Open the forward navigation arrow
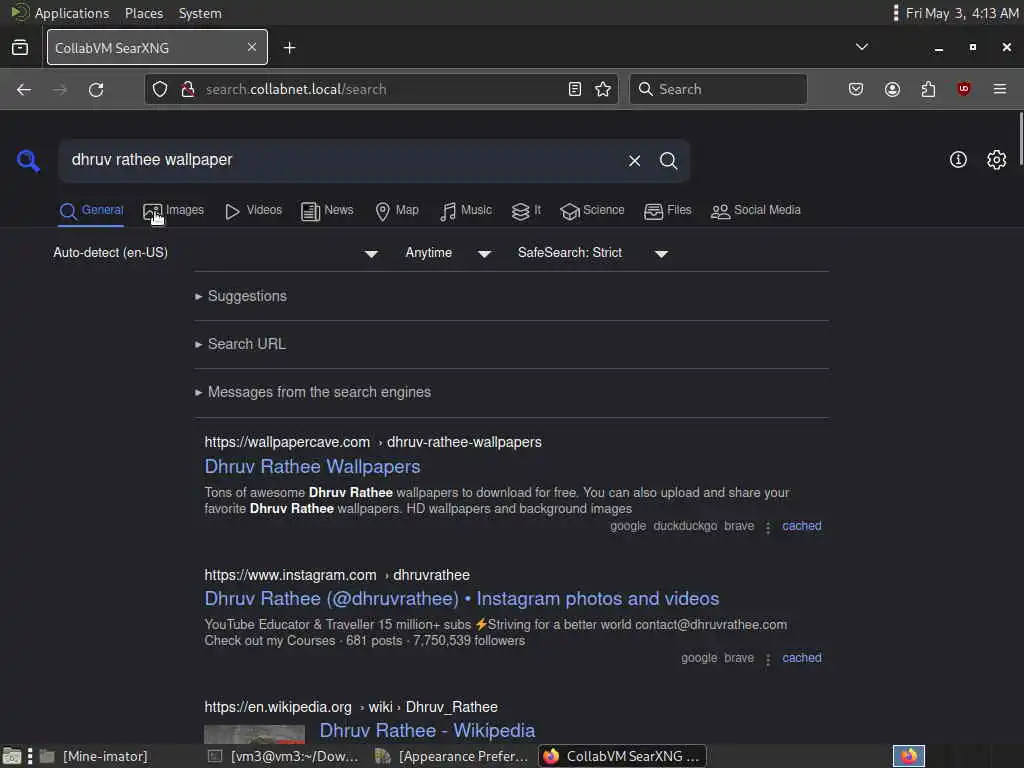This screenshot has height=768, width=1024. pos(59,89)
